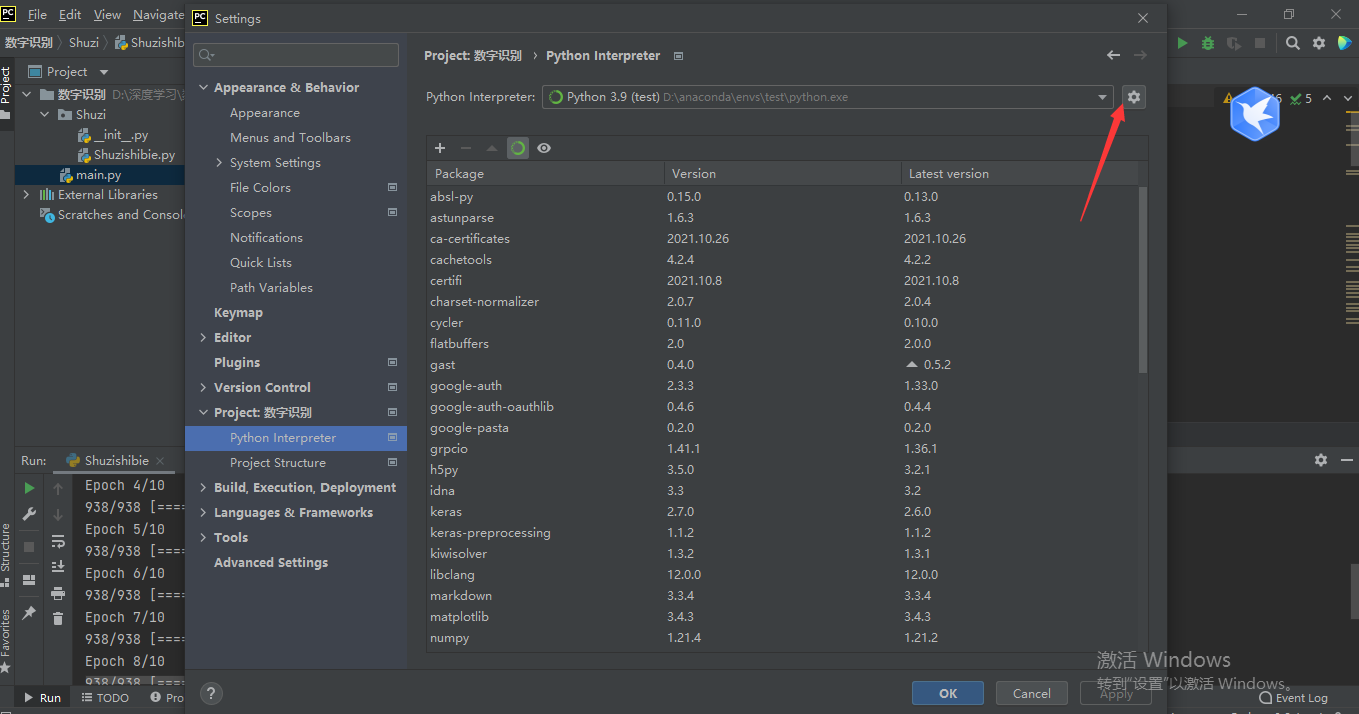
Task: Open the Edit menu
Action: tap(70, 15)
